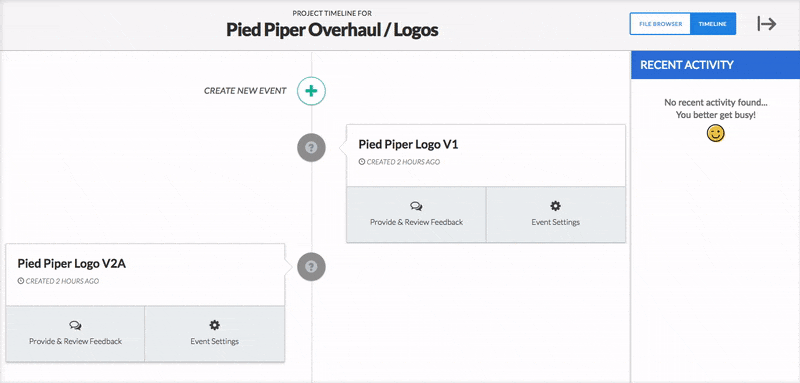Switch to File Browser view
This screenshot has height=383, width=800.
click(660, 24)
